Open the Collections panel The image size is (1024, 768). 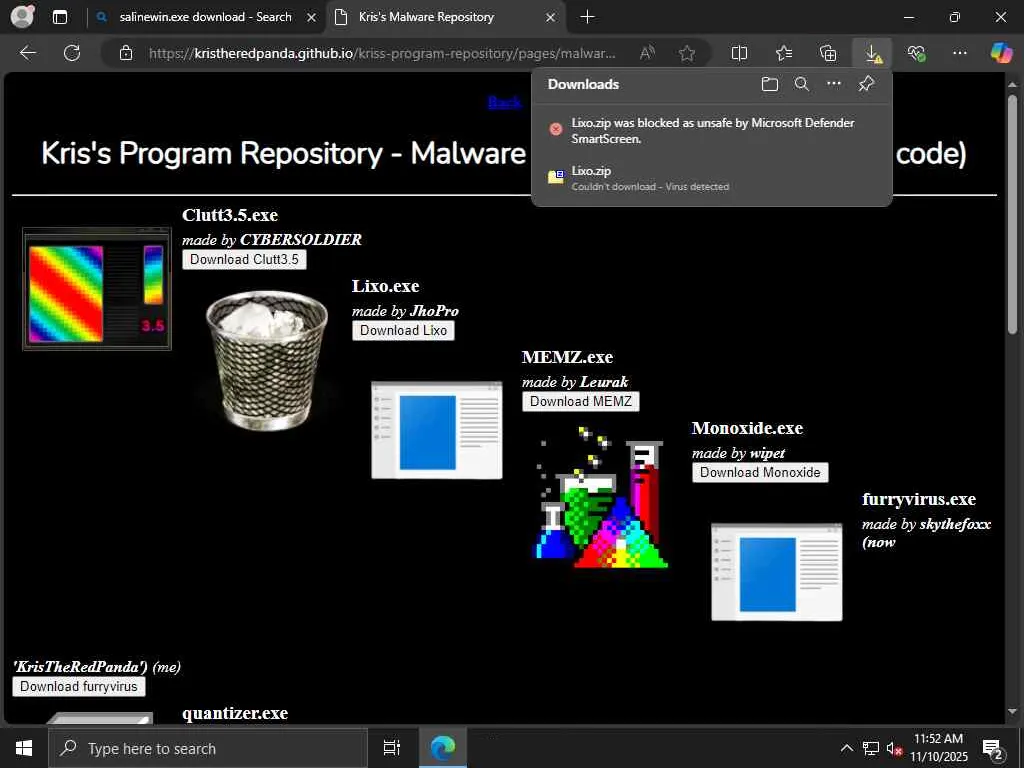(x=828, y=53)
